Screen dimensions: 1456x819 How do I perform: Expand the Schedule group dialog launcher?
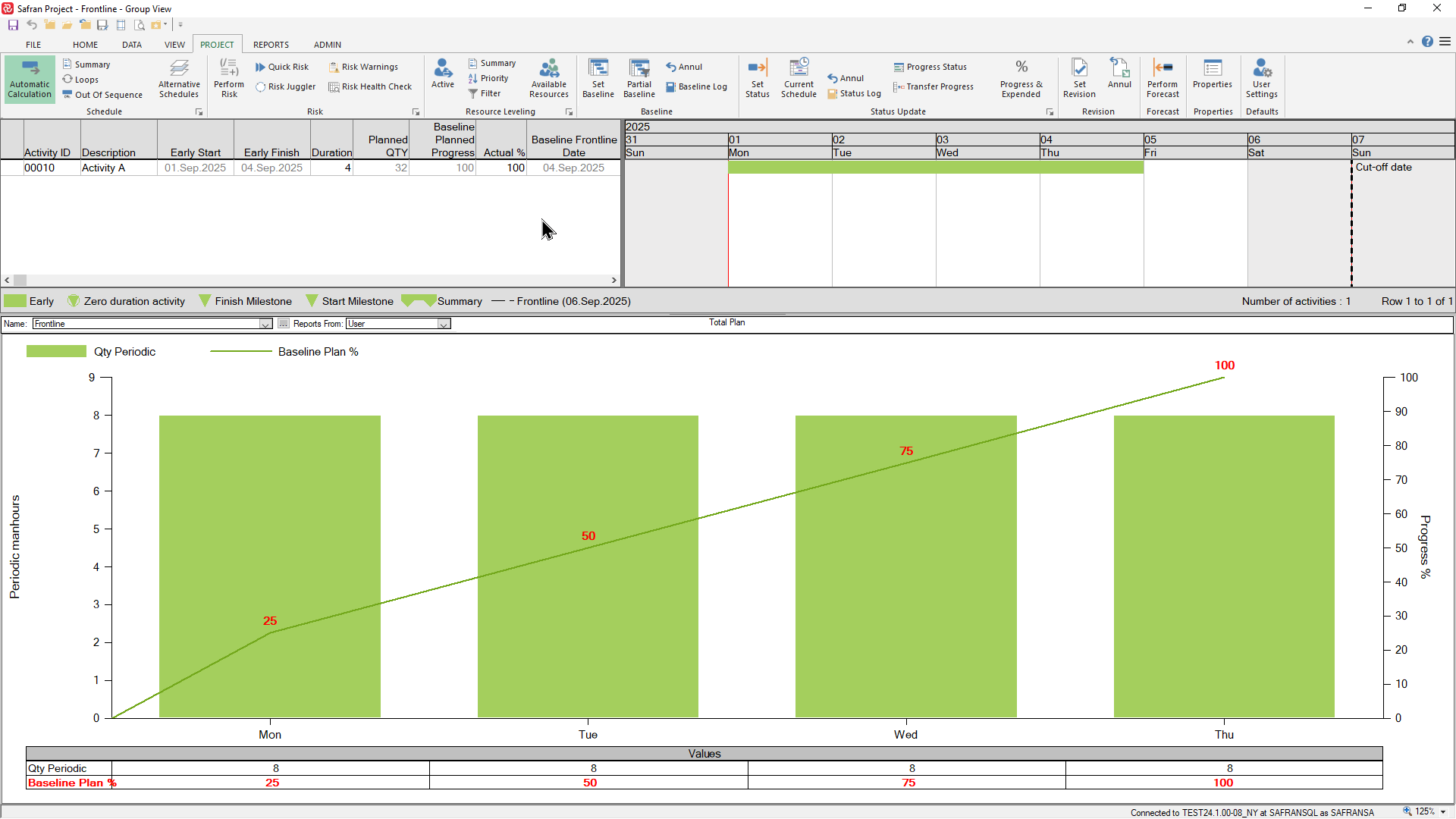[x=199, y=112]
